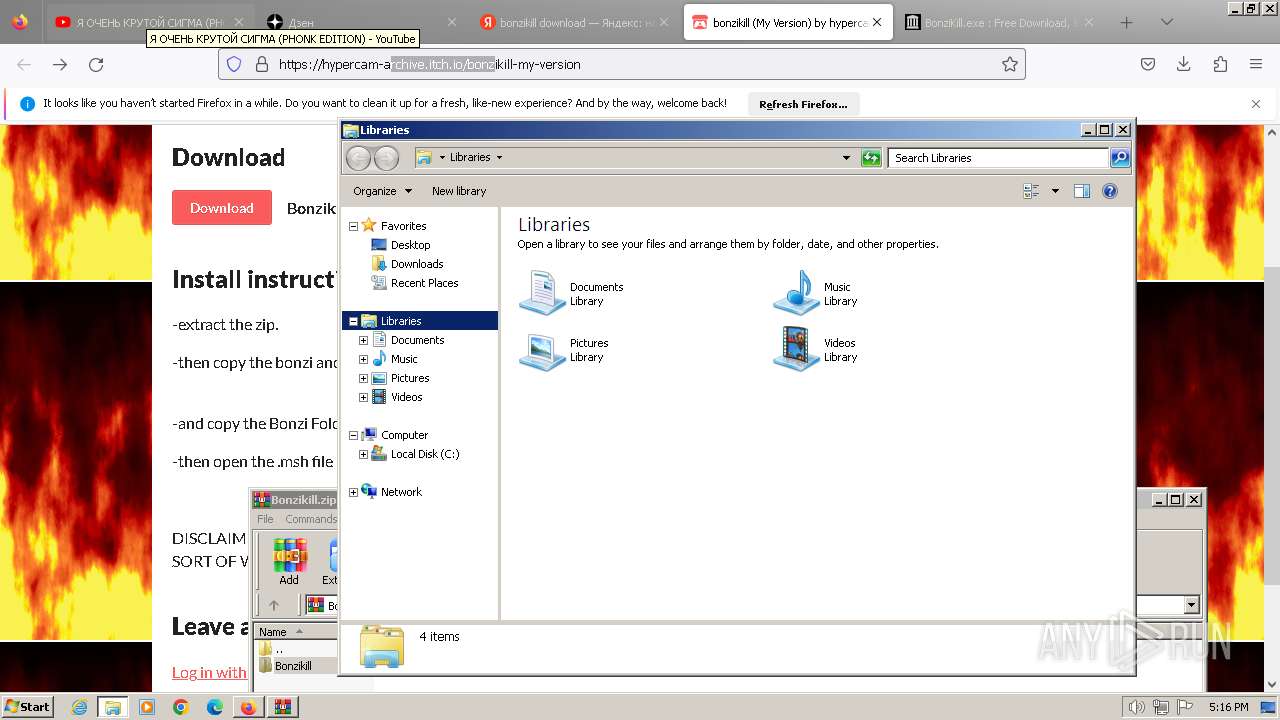Go back in Firefox

tap(24, 64)
